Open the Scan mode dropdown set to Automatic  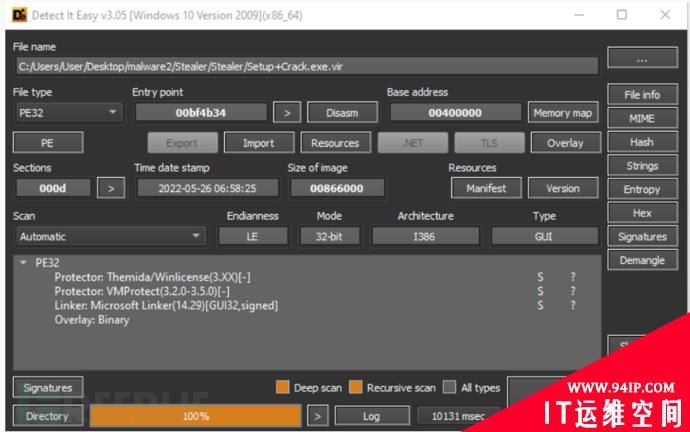pyautogui.click(x=110, y=236)
